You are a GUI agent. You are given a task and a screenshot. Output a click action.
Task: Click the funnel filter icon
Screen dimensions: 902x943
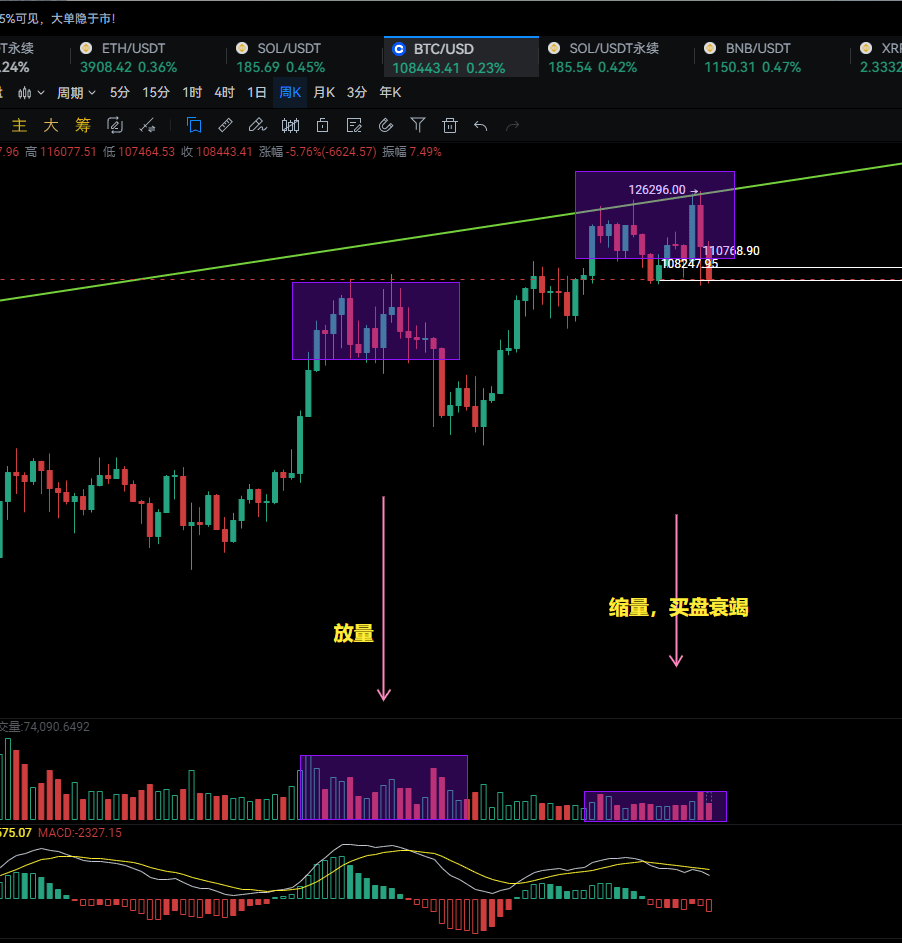(x=418, y=125)
